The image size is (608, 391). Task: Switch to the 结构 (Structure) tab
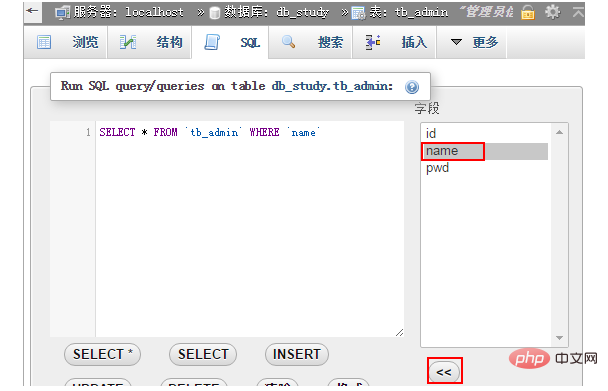click(149, 42)
